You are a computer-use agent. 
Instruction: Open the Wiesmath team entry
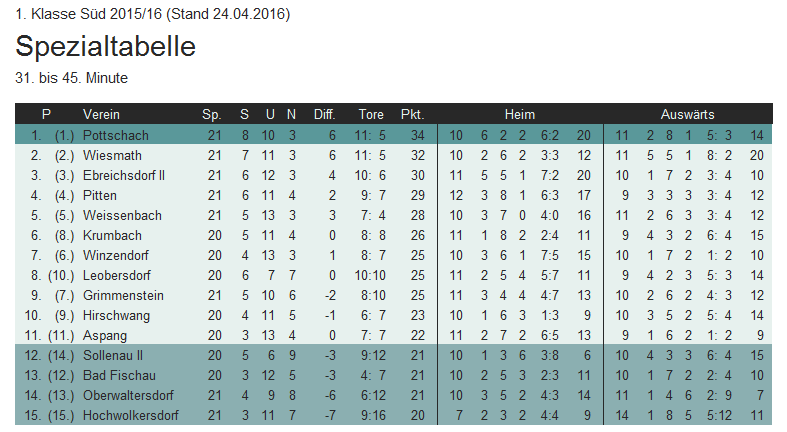pos(112,155)
